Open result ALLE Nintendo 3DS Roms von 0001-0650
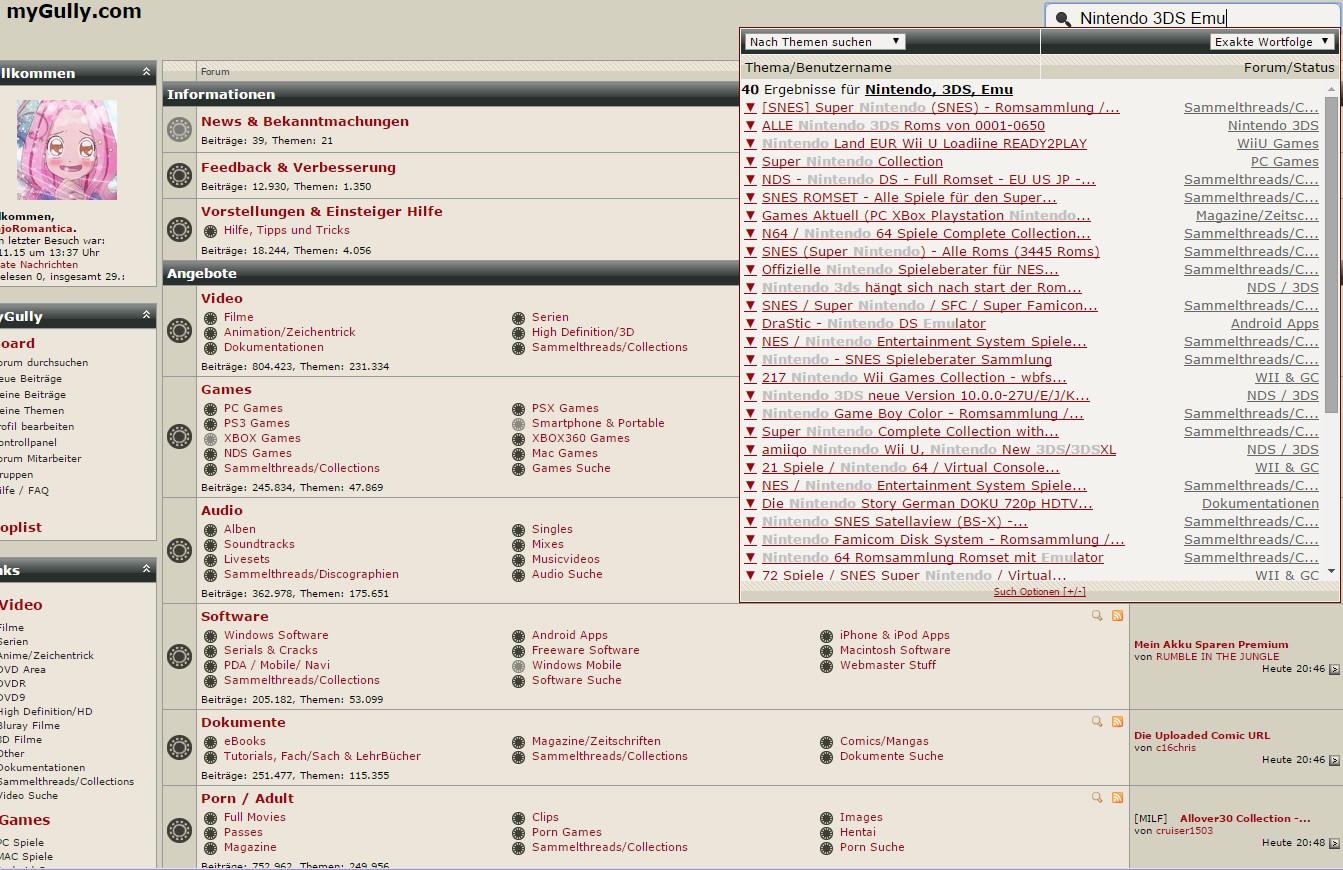The height and width of the screenshot is (870, 1343). pos(903,126)
